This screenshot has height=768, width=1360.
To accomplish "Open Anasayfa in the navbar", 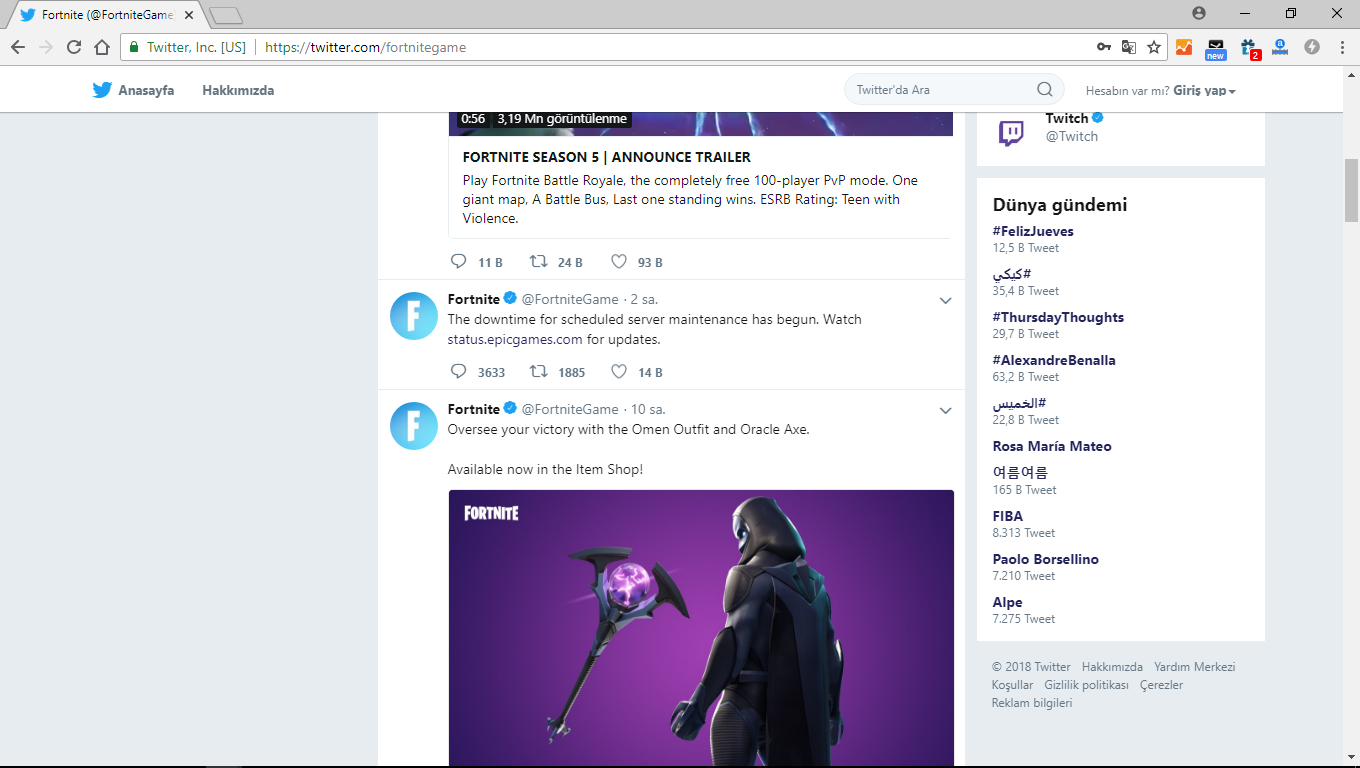I will coord(146,90).
